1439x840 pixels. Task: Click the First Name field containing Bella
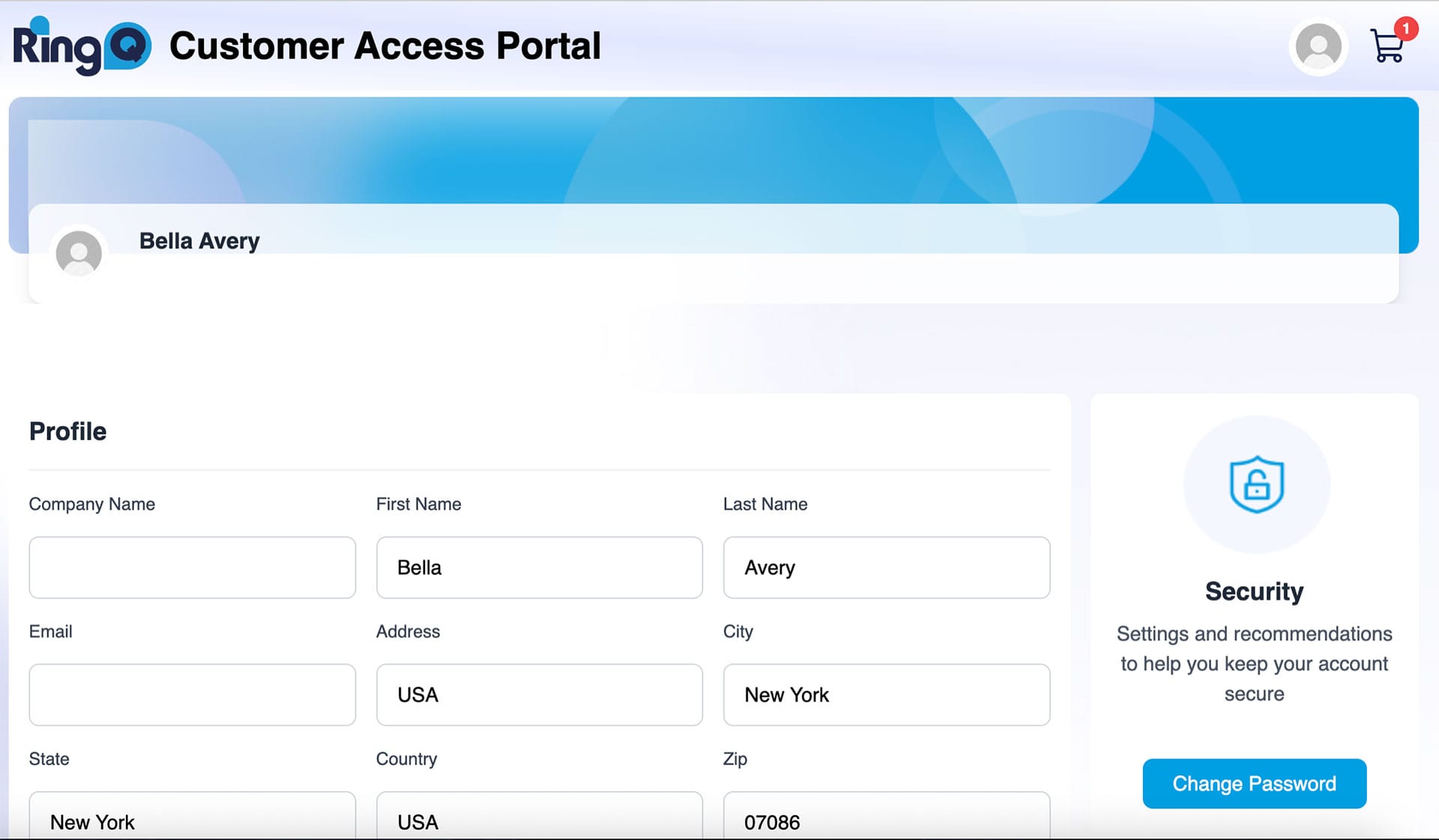(x=539, y=567)
